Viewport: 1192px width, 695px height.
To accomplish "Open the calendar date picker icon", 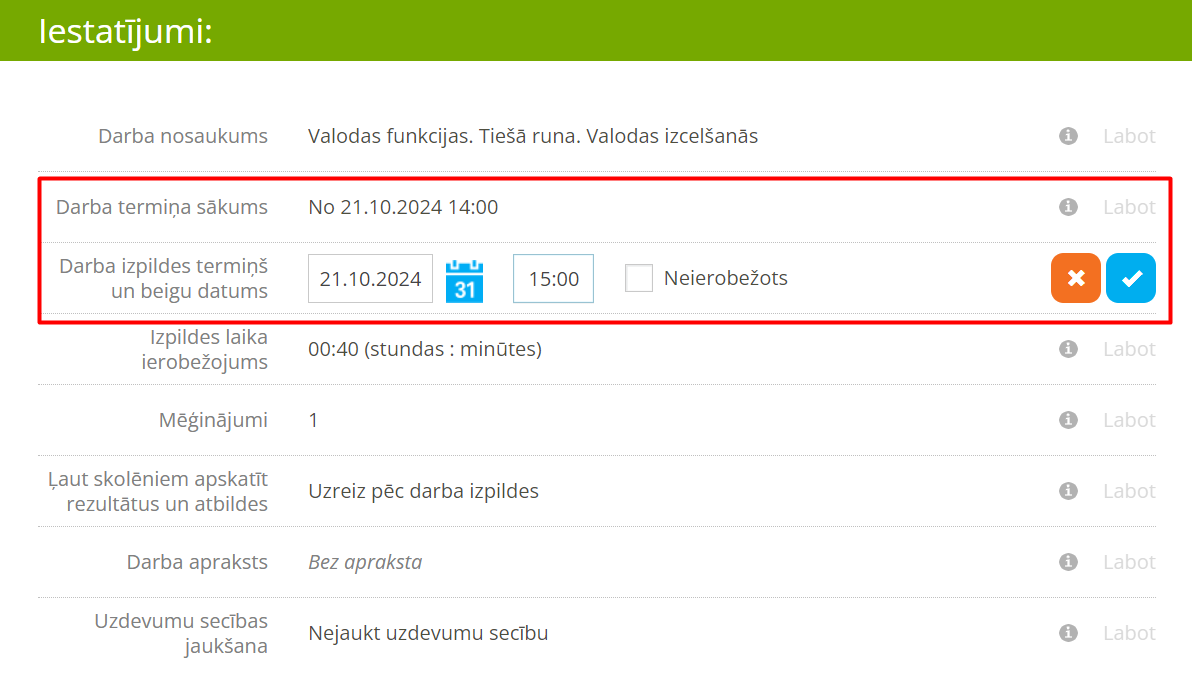I will (x=464, y=279).
